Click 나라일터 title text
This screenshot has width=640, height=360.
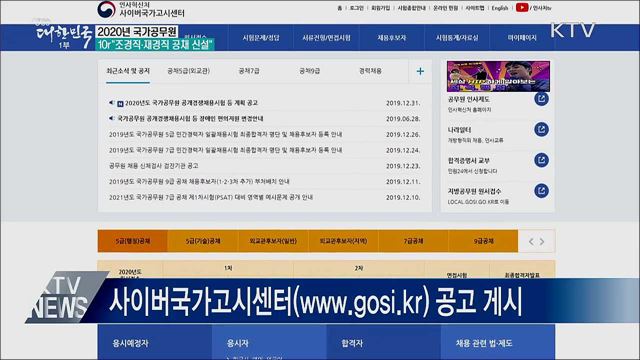(x=459, y=130)
